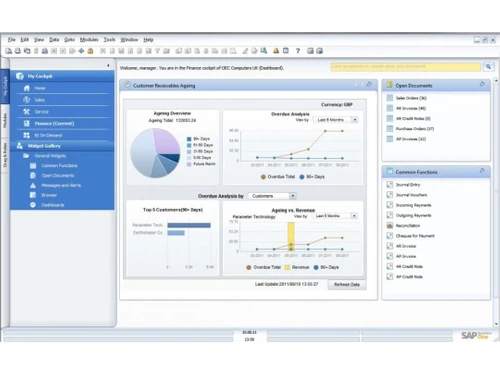Click the pencil Layout Designer toolbar icon

click(x=245, y=51)
